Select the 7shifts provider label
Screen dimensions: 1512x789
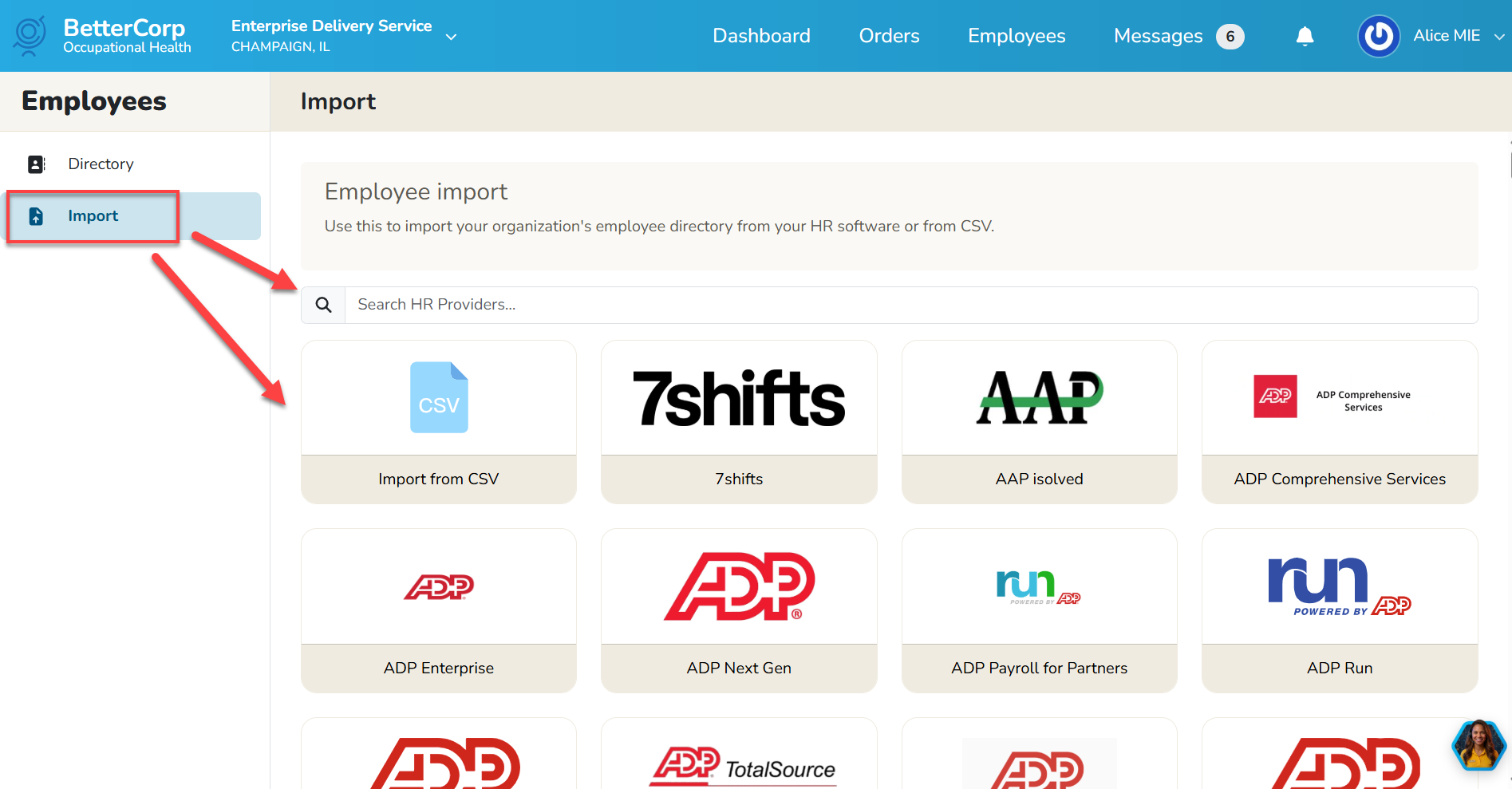[x=739, y=479]
